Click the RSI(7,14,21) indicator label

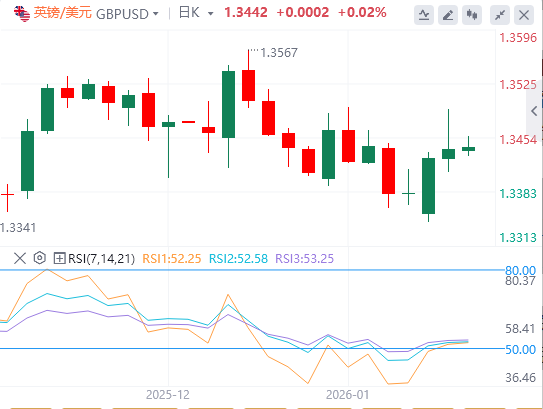pos(101,258)
